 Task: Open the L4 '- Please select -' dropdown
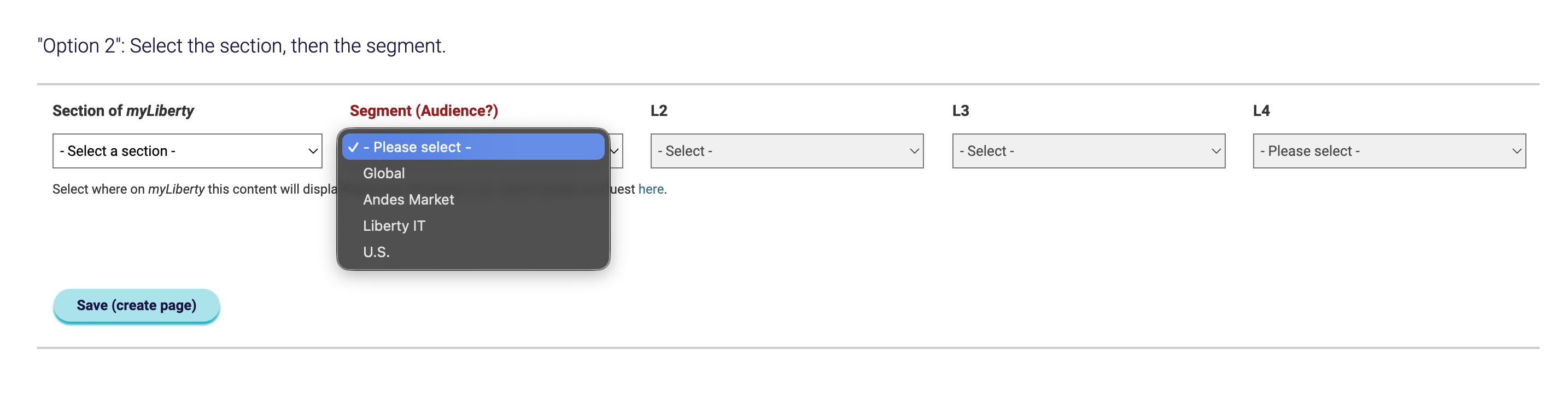pyautogui.click(x=1389, y=151)
